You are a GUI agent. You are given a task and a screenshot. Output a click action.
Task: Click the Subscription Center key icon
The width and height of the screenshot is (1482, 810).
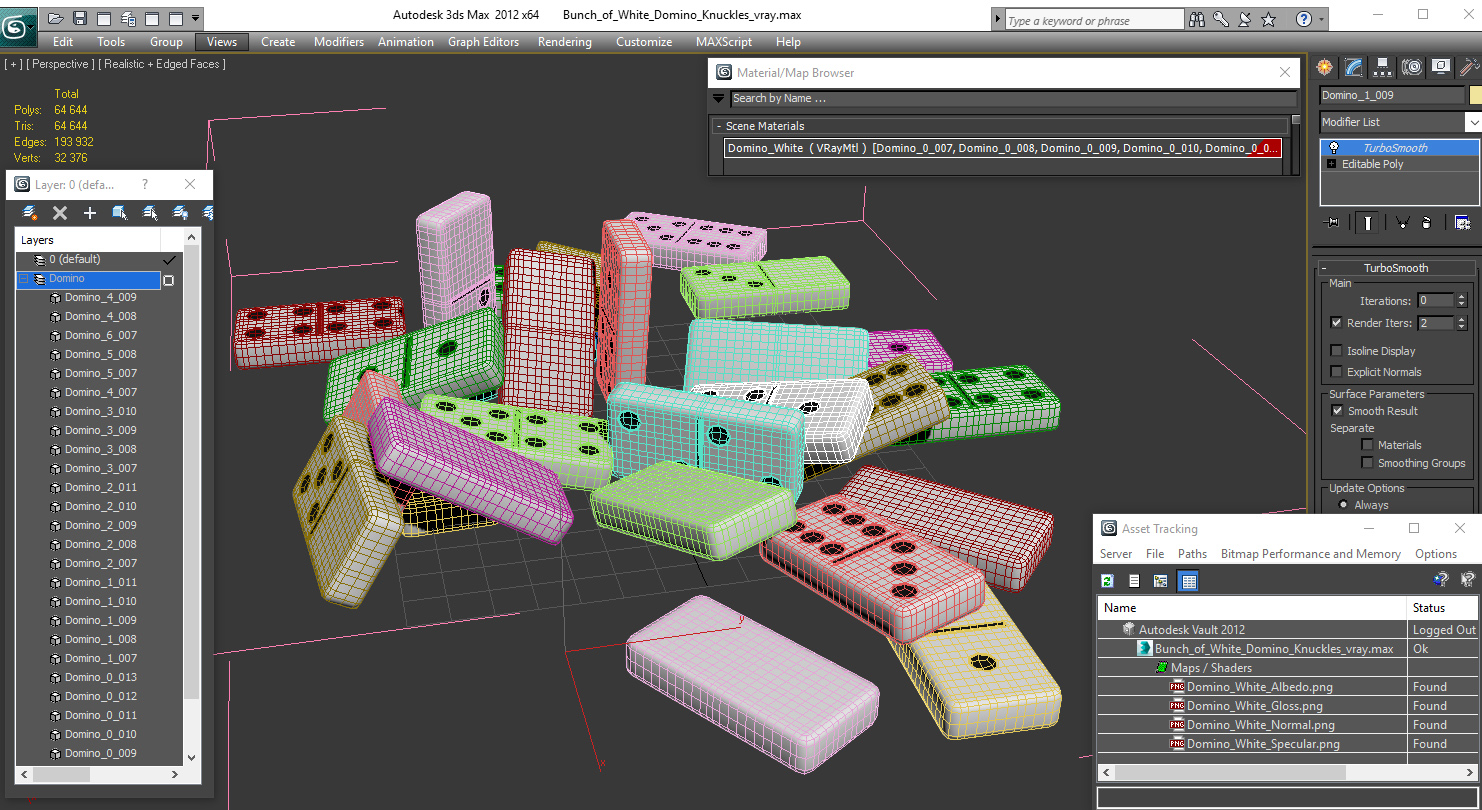(1221, 19)
